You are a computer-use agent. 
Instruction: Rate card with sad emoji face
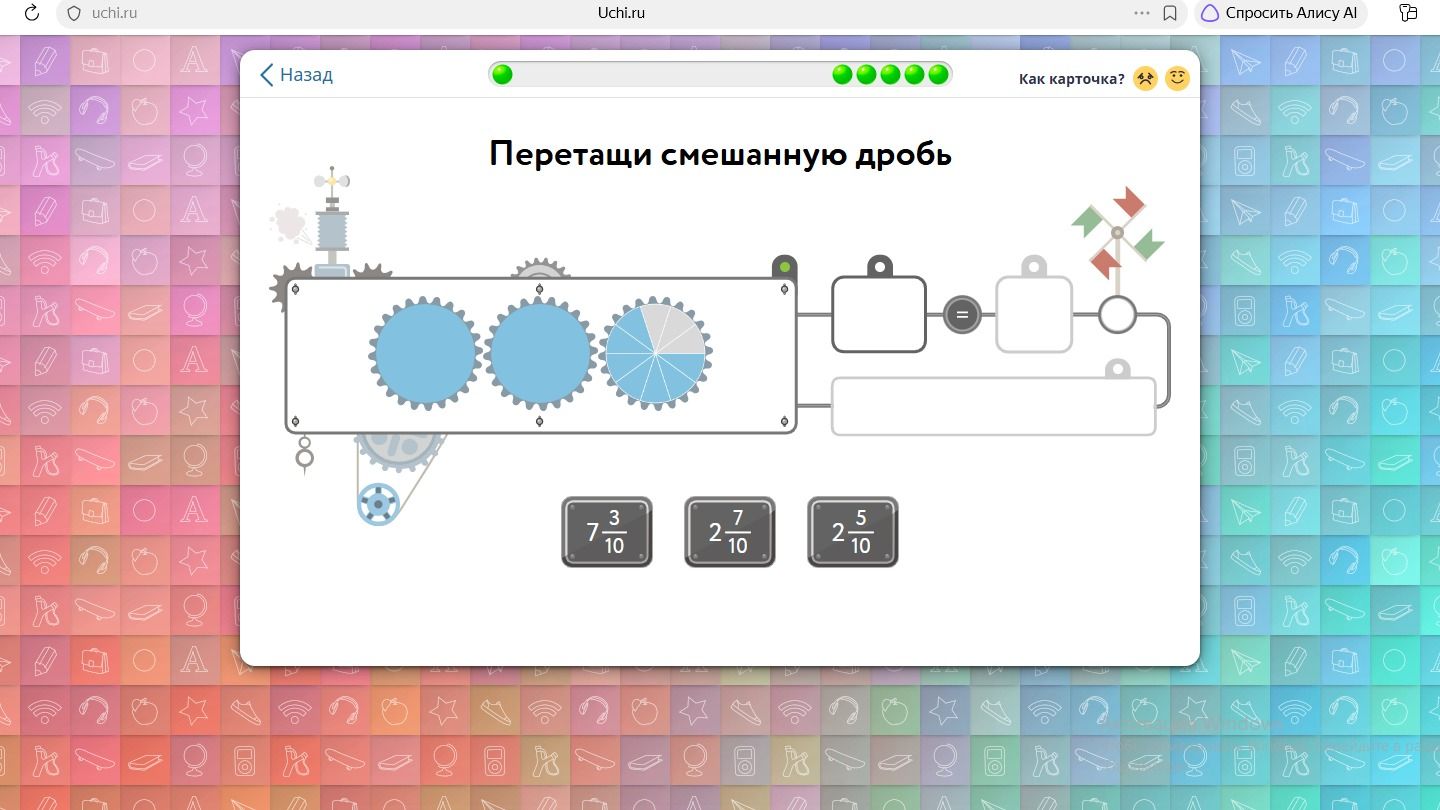1146,78
